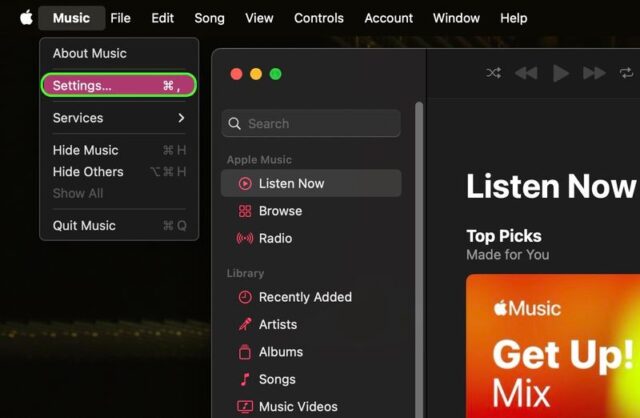Open the Apple menu
This screenshot has width=640, height=418.
[x=27, y=18]
